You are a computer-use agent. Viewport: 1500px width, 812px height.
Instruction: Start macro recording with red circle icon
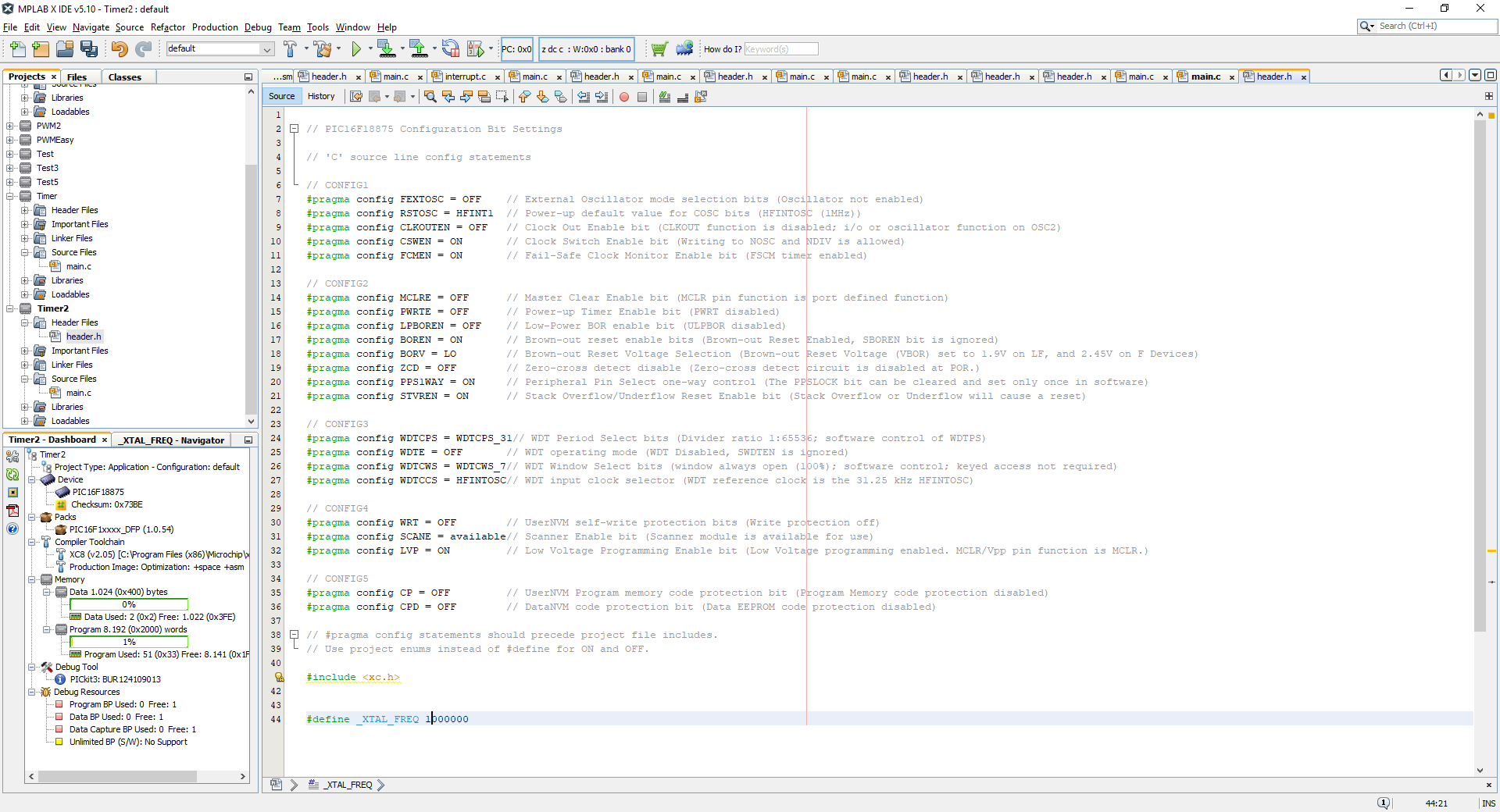[x=624, y=97]
